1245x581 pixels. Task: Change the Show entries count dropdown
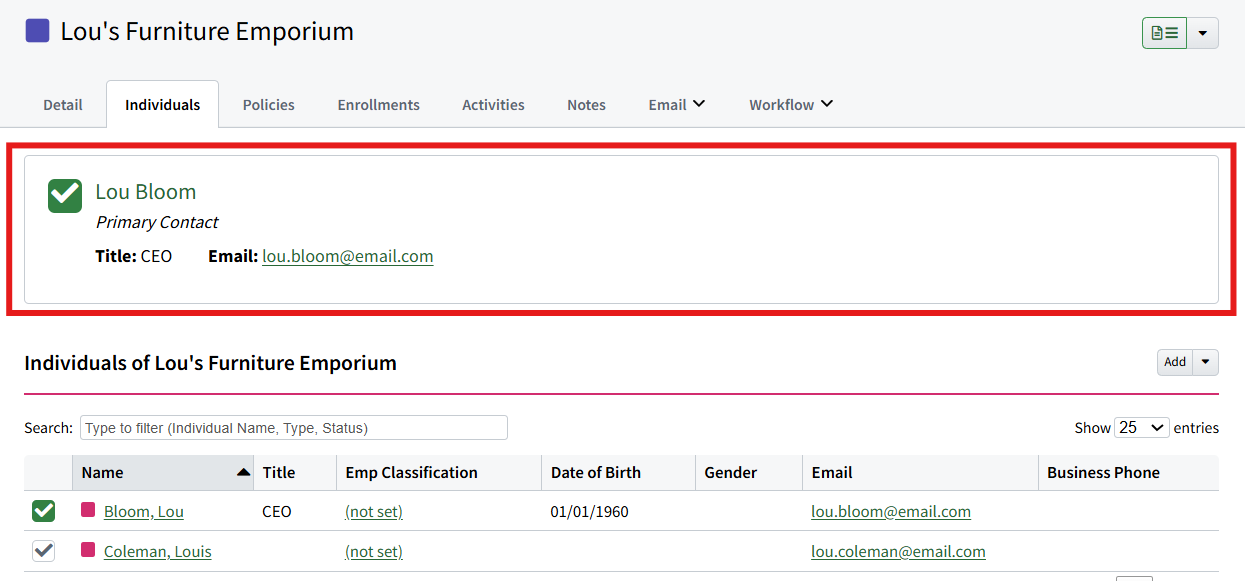[1142, 427]
